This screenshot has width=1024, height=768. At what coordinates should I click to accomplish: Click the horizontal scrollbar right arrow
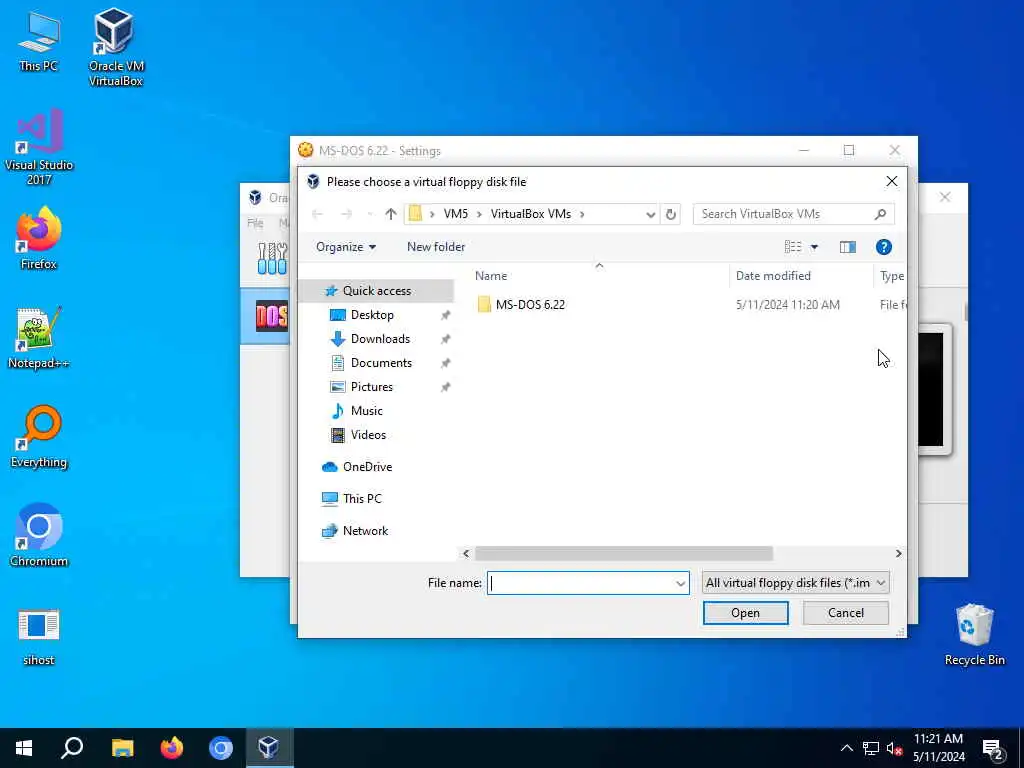pyautogui.click(x=899, y=554)
